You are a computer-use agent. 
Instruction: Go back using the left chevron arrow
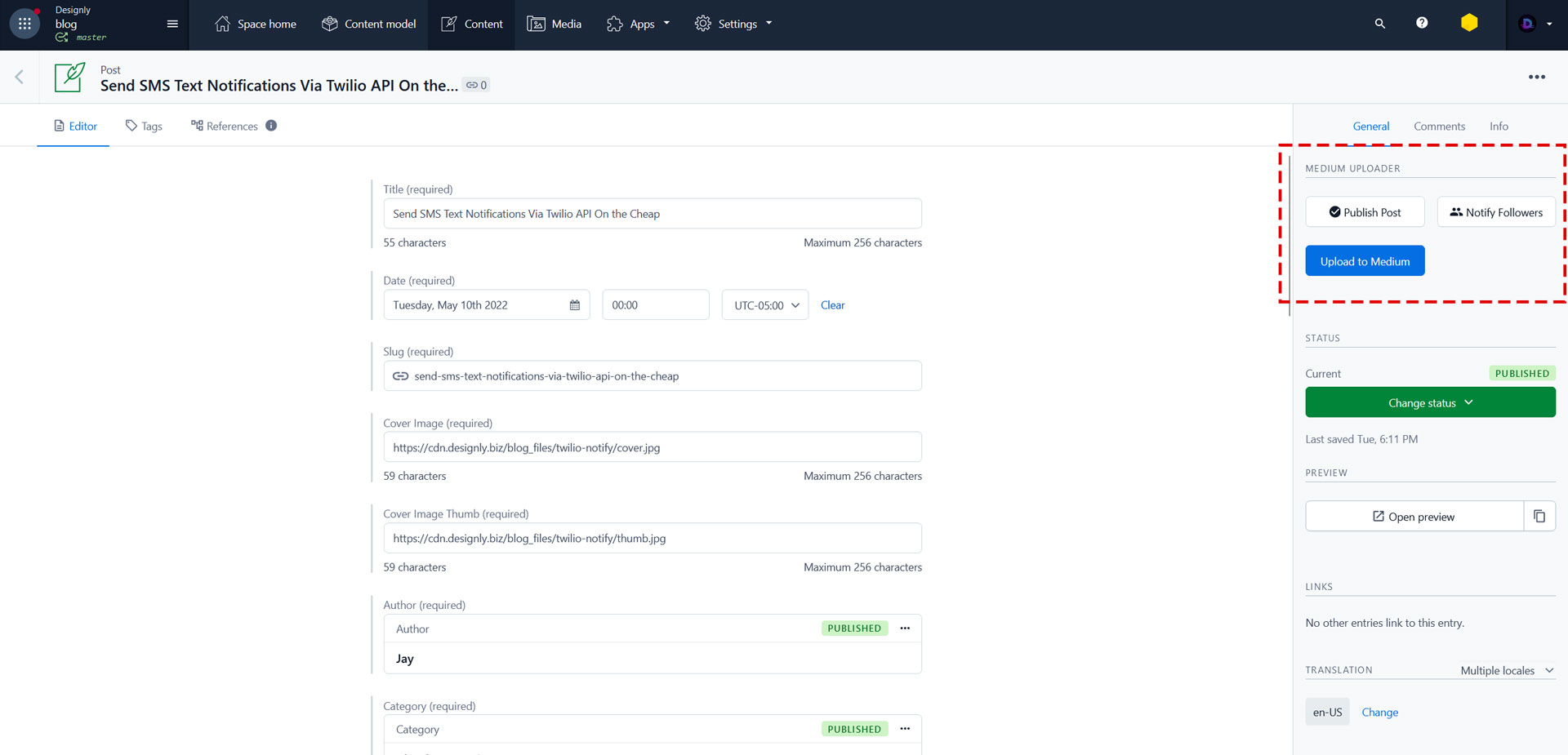pyautogui.click(x=19, y=77)
